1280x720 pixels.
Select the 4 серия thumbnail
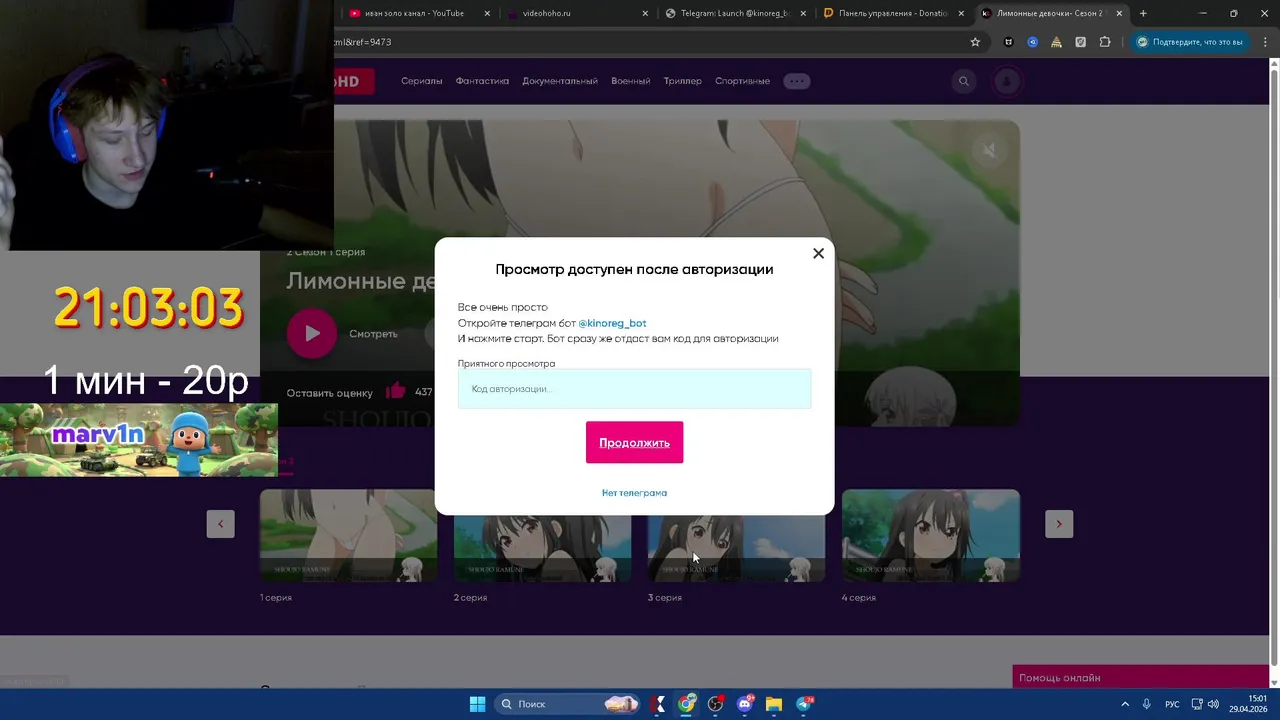click(x=930, y=535)
